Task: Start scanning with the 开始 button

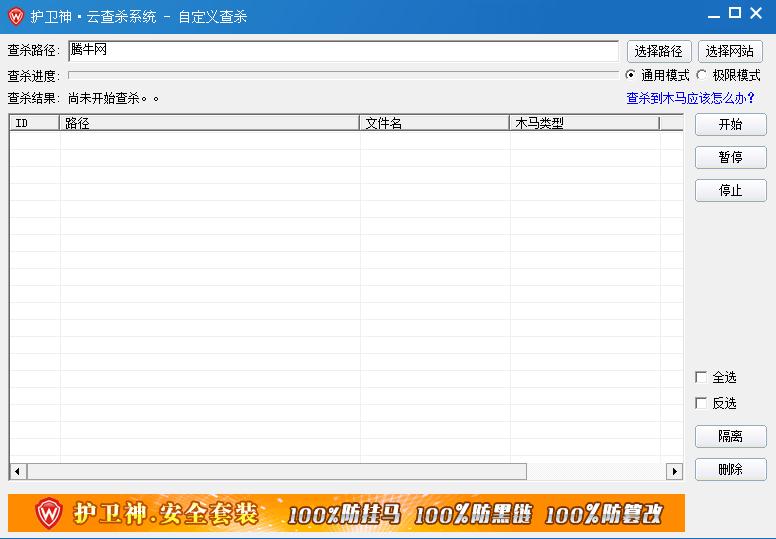Action: click(730, 124)
